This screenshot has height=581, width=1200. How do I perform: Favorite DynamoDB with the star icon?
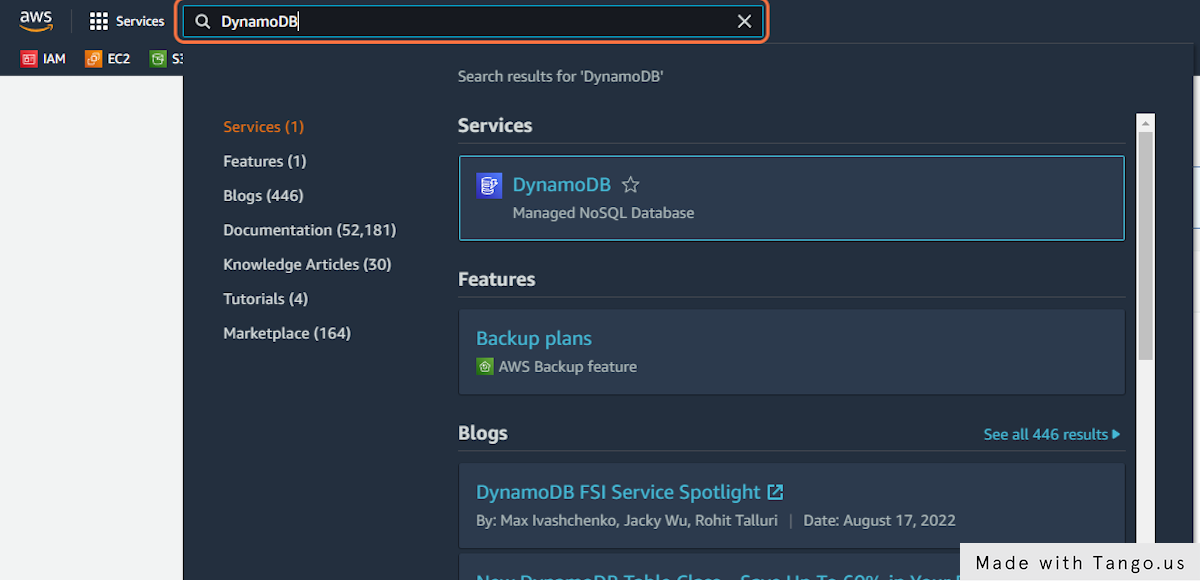(630, 185)
